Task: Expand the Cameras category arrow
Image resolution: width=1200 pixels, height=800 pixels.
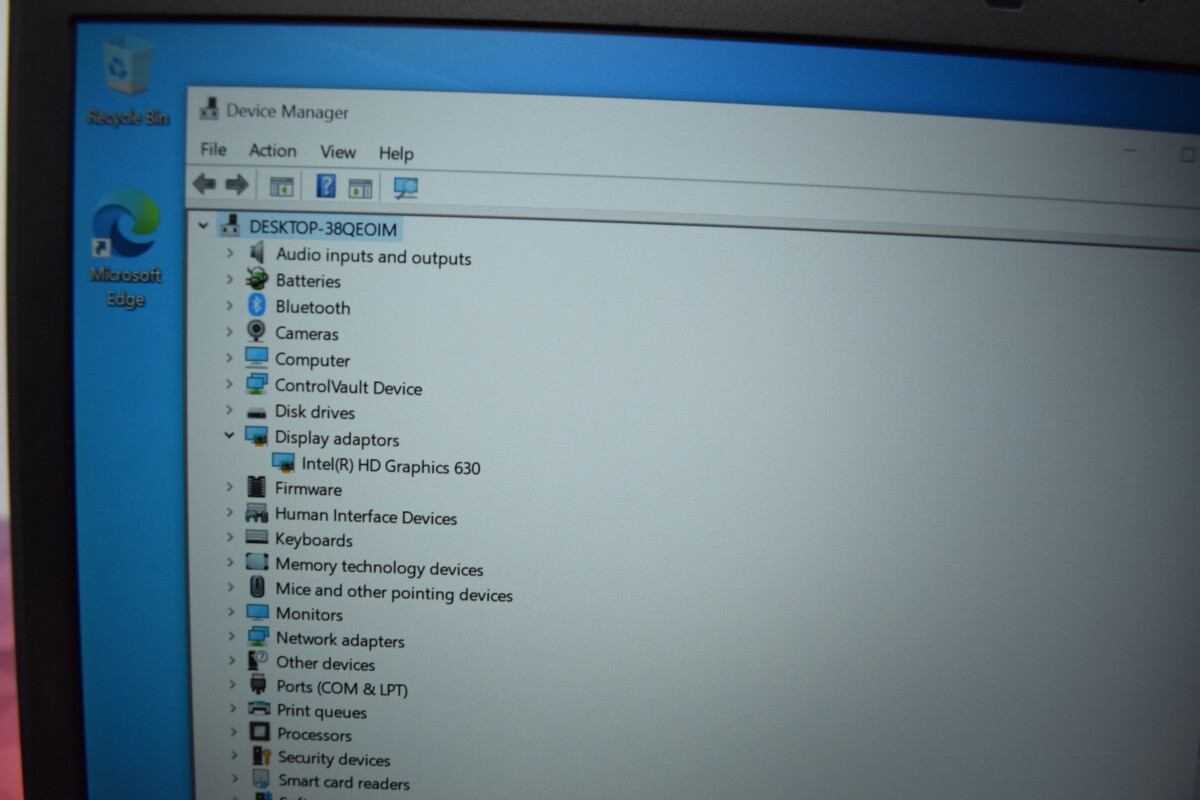Action: coord(230,331)
